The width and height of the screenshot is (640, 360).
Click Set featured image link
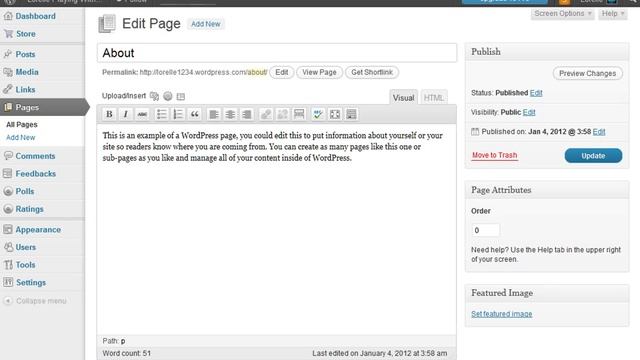pyautogui.click(x=502, y=314)
